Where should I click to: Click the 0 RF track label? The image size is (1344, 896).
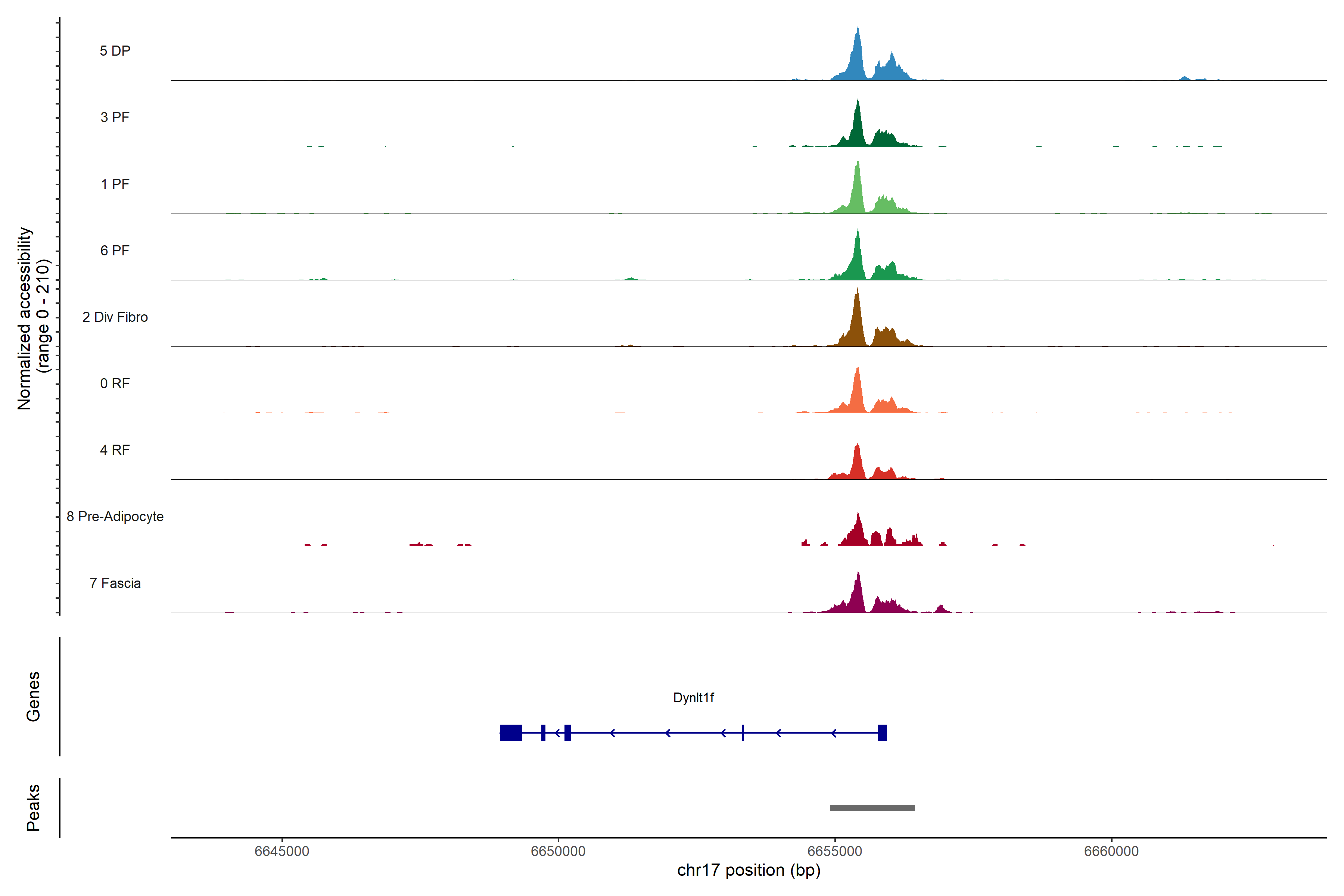(x=115, y=383)
